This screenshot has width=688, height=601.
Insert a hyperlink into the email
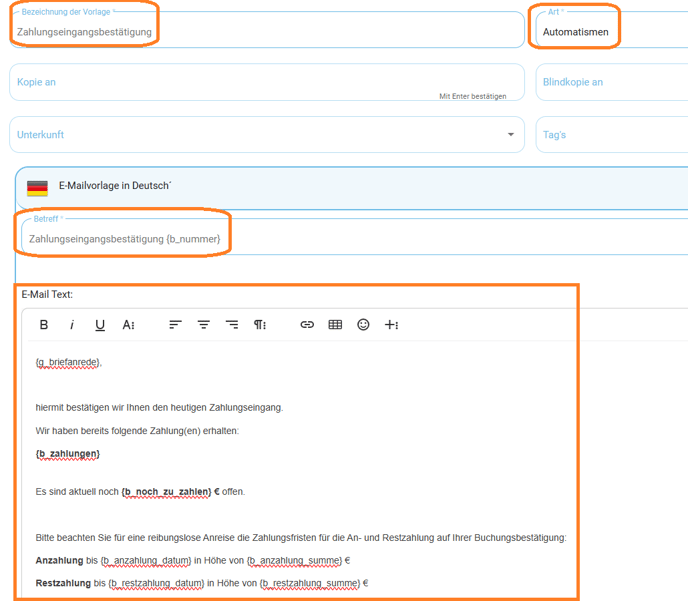(x=307, y=325)
